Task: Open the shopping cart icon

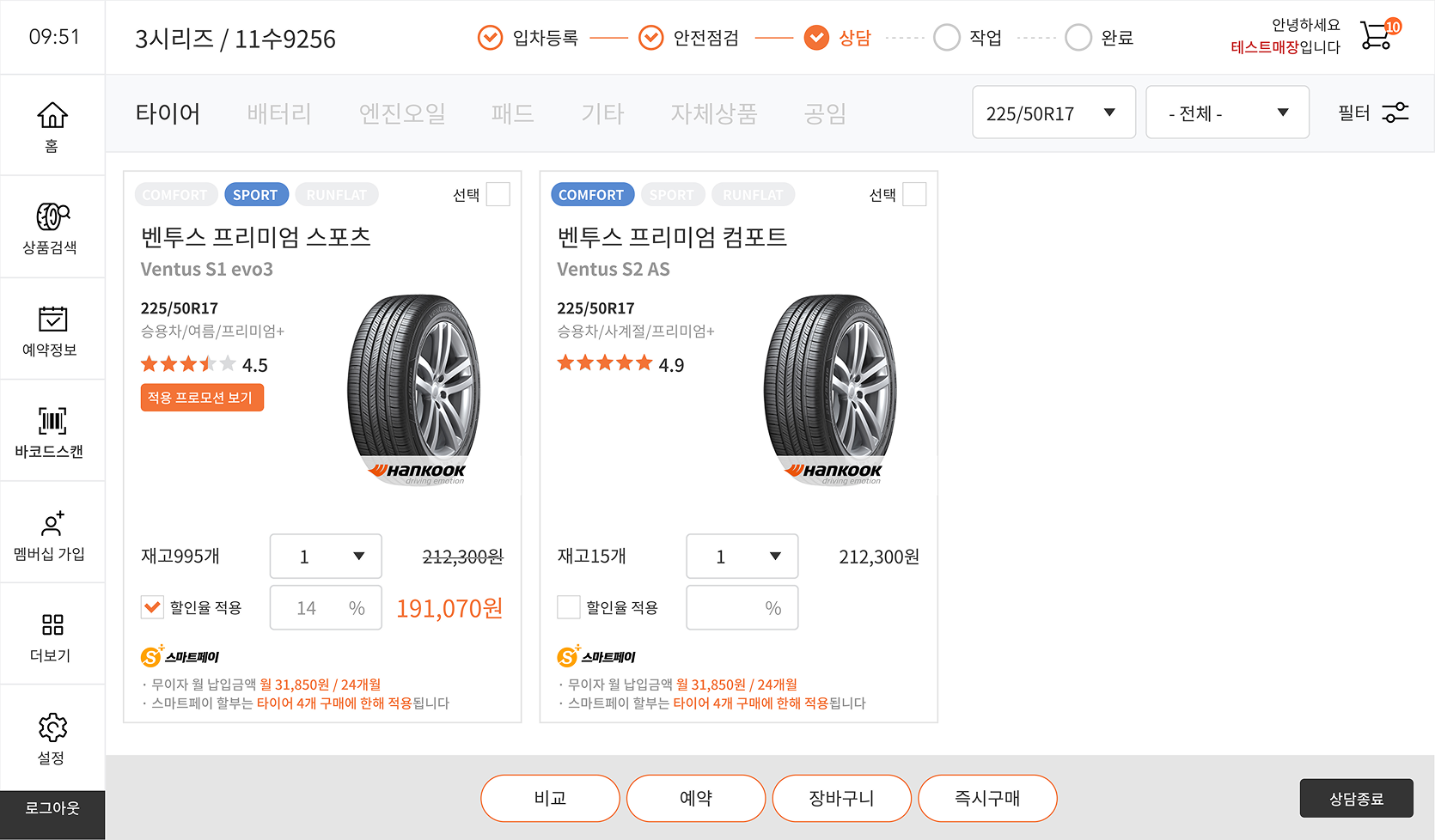Action: pyautogui.click(x=1380, y=34)
